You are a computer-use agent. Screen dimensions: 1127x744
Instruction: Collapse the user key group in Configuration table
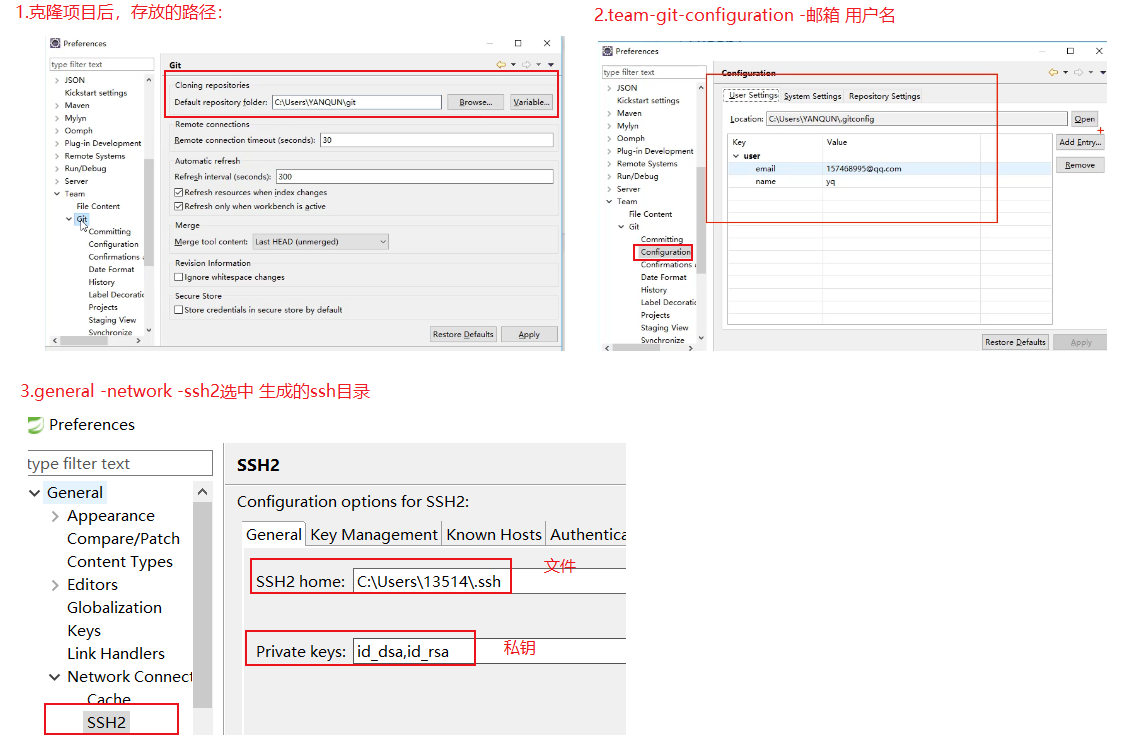736,156
